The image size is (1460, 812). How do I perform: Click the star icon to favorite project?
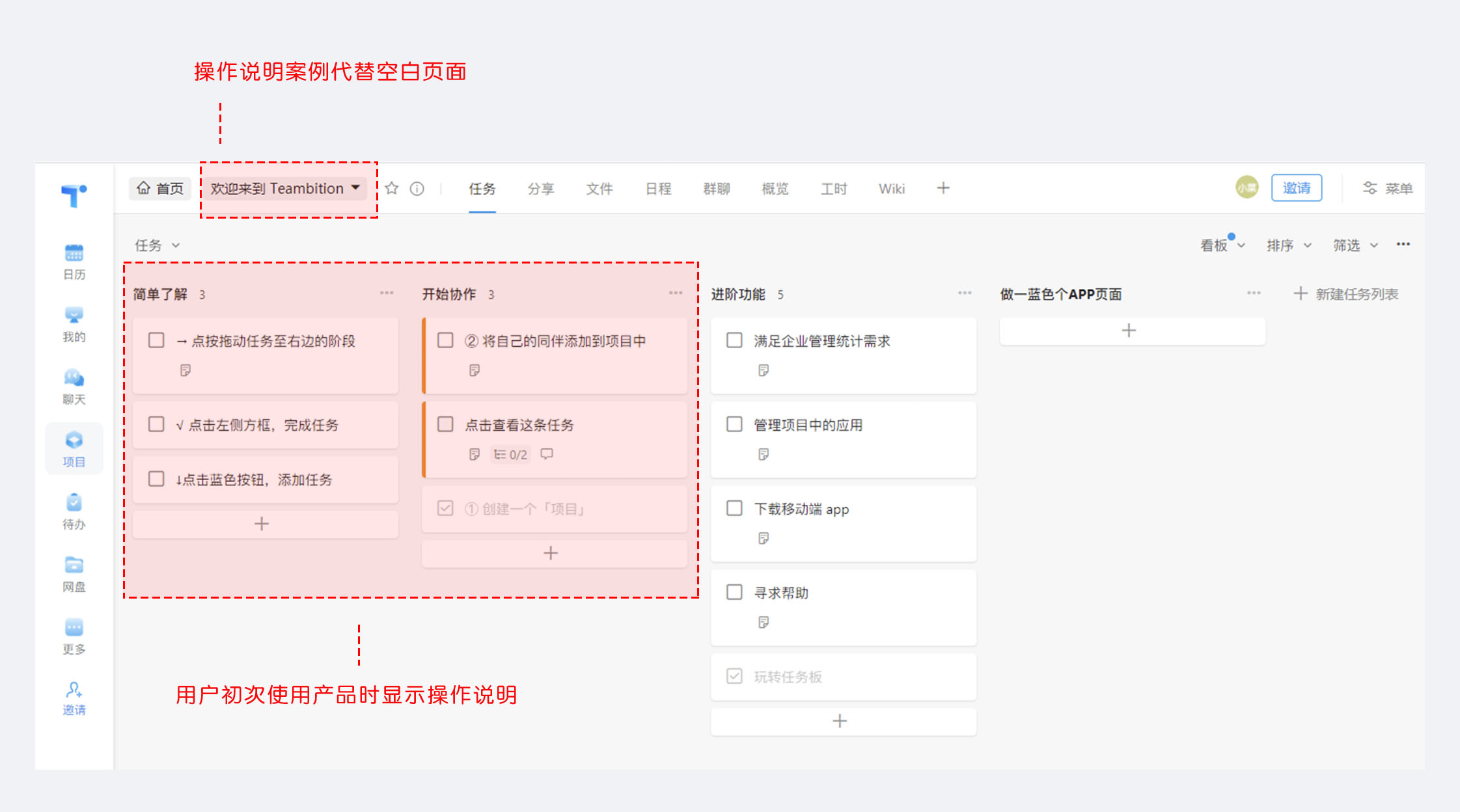point(391,189)
